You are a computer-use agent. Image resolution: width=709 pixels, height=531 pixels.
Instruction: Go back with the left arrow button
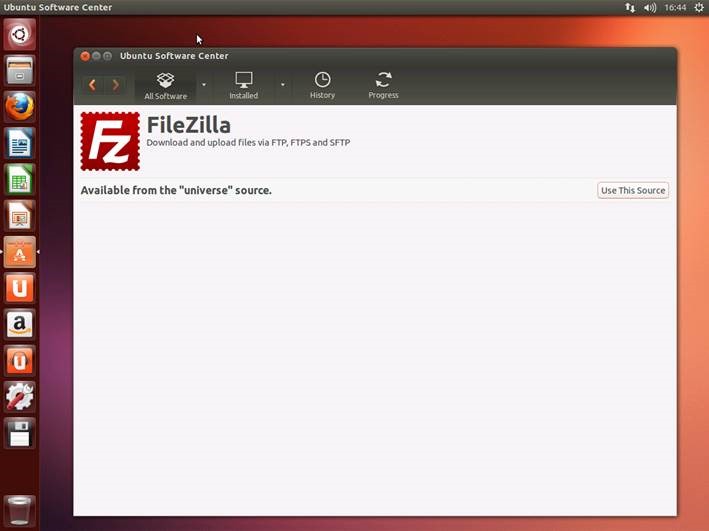pos(93,85)
